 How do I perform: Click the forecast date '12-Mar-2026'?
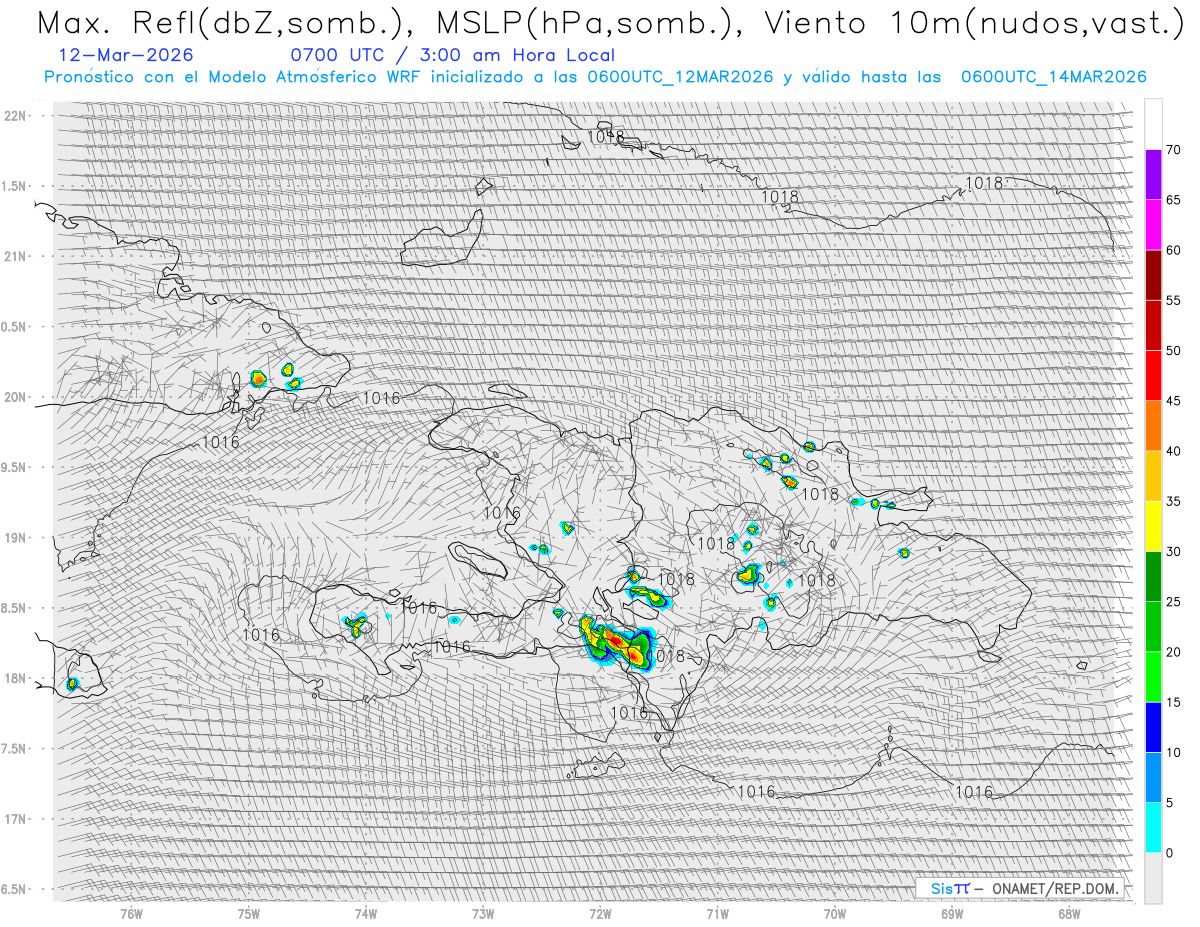126,55
